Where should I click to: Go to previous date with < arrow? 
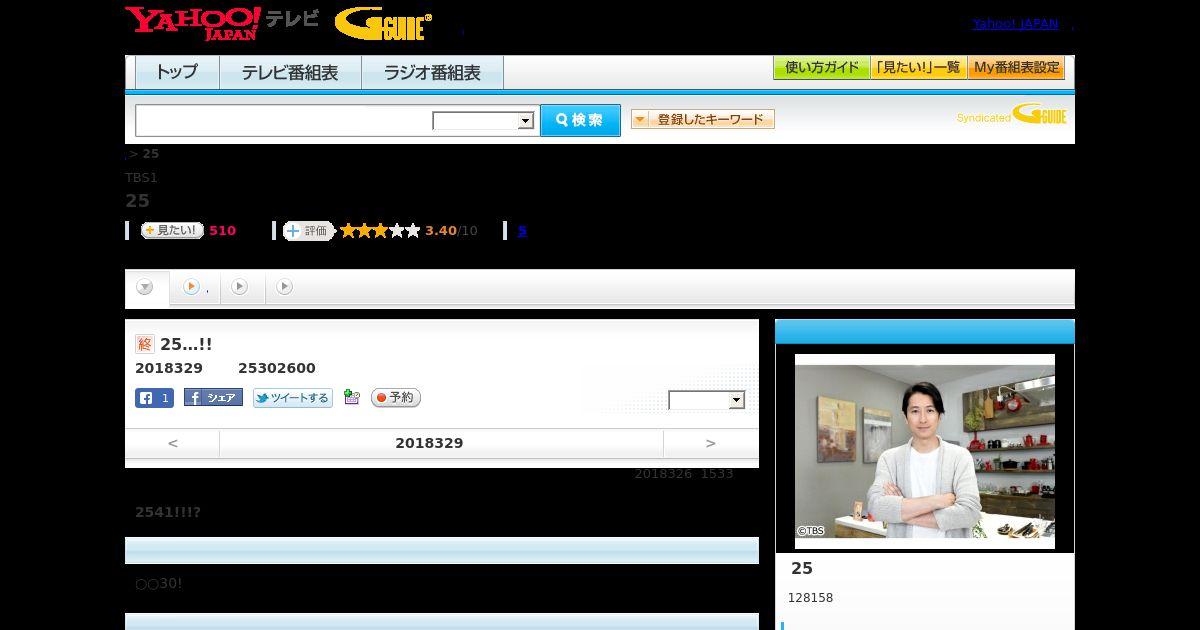tap(172, 443)
